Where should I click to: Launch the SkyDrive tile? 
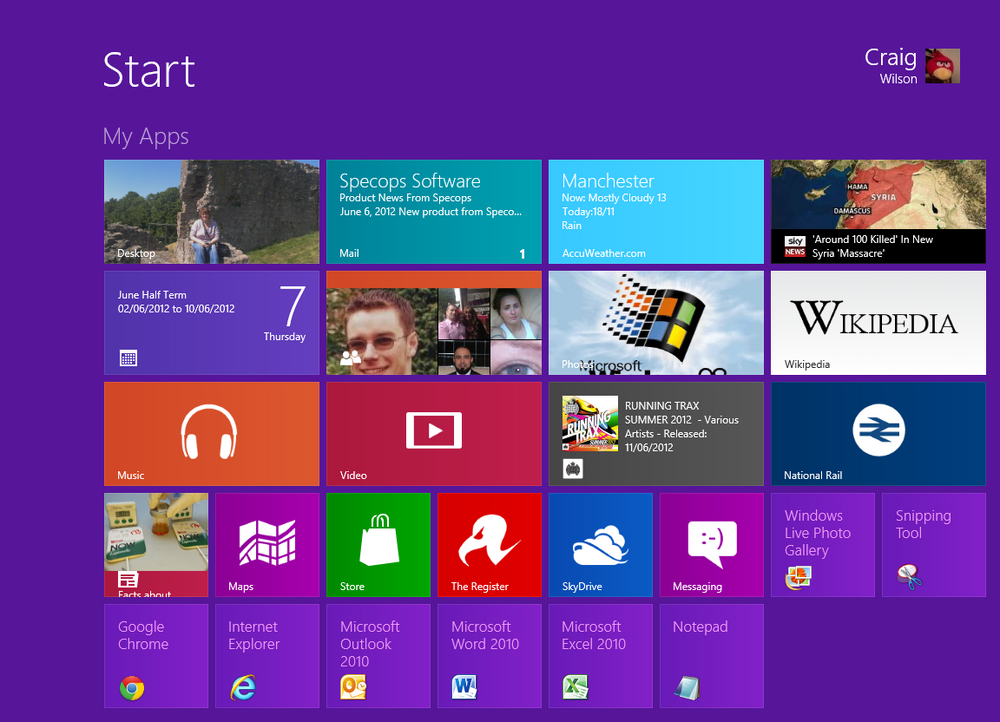tap(601, 545)
